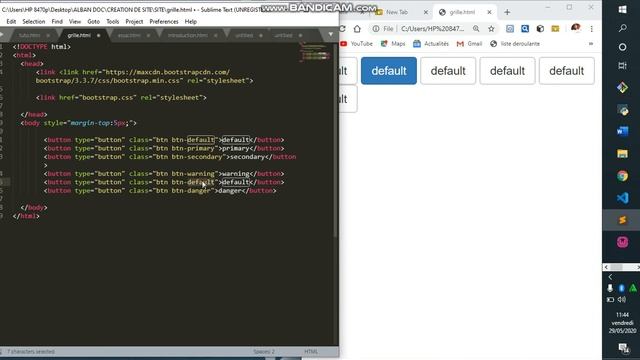The image size is (640, 360).
Task: Open File Explorer from the taskbar
Action: pyautogui.click(x=622, y=153)
